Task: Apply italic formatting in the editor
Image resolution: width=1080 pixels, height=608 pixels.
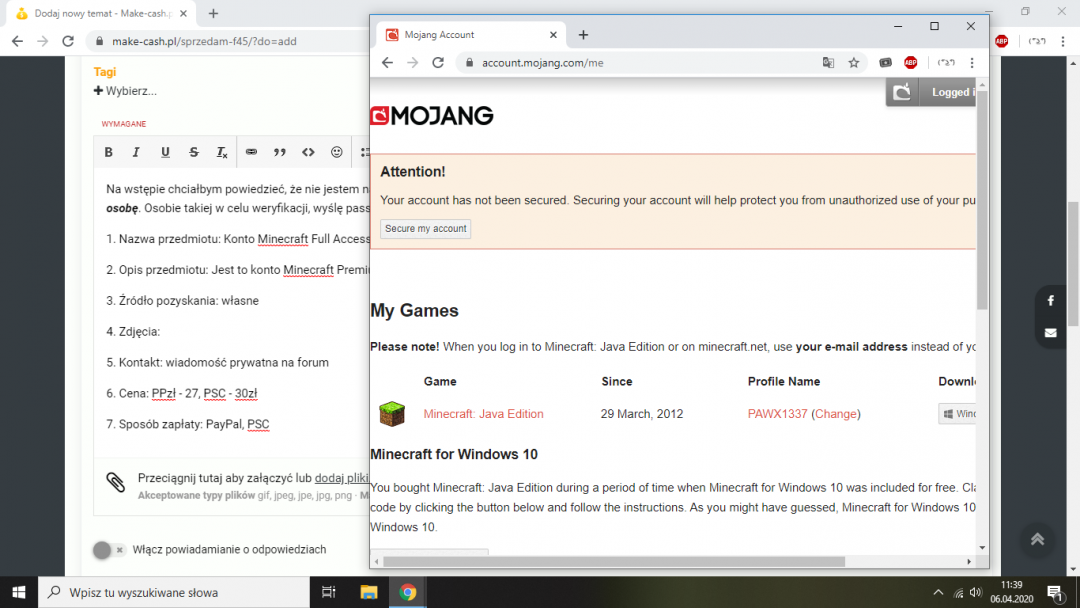Action: pyautogui.click(x=137, y=152)
